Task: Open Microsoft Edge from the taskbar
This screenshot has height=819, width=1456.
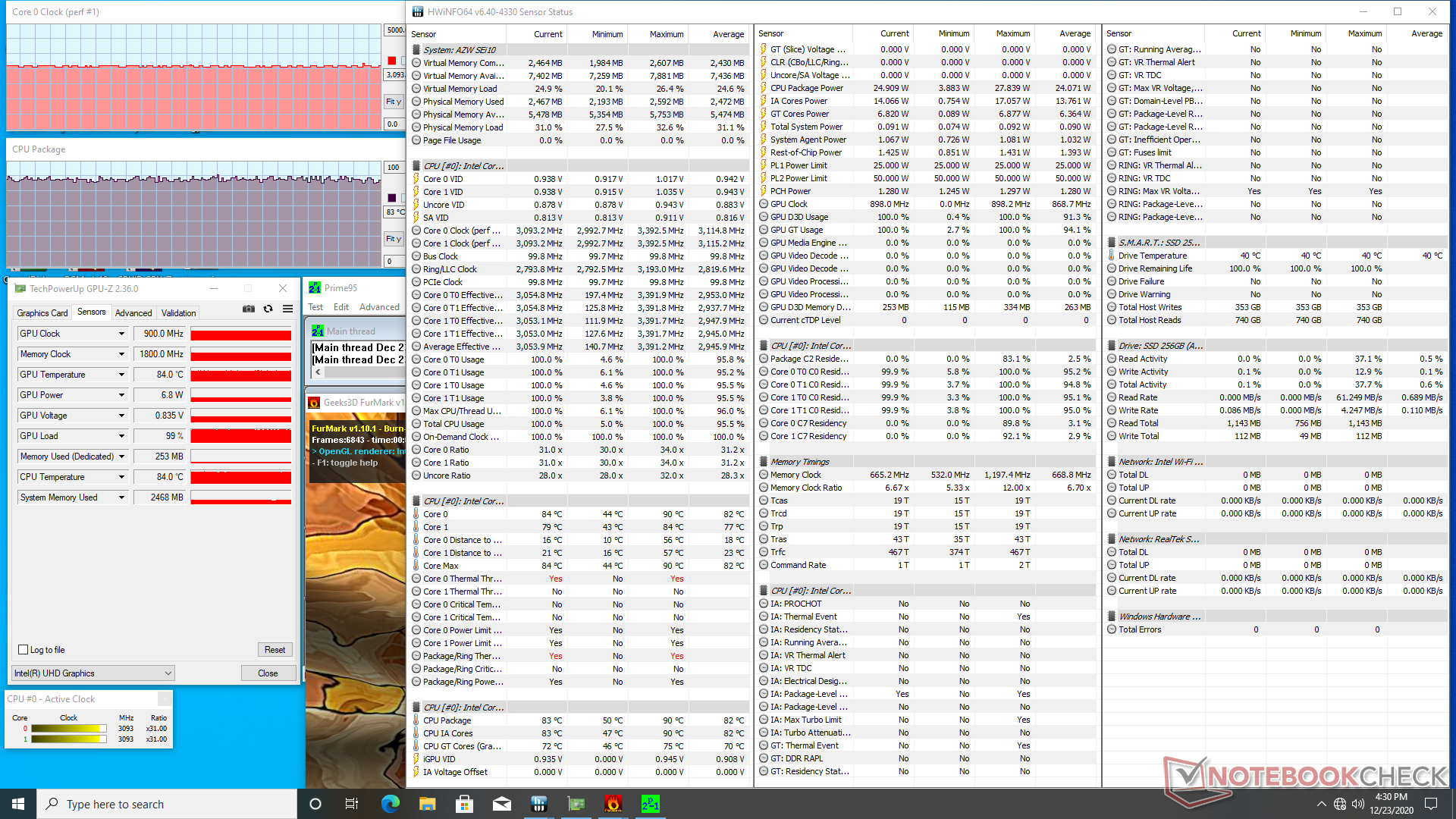Action: pos(390,804)
